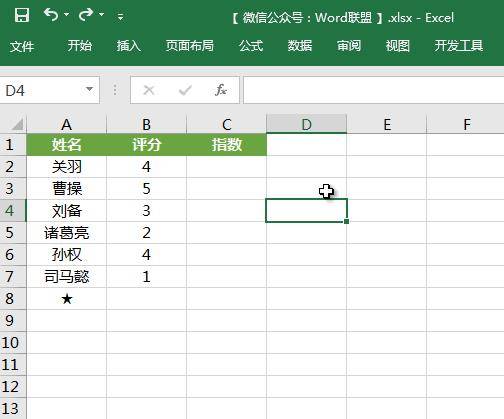Image resolution: width=504 pixels, height=419 pixels.
Task: Click the fill handle of cell D4
Action: point(347,221)
